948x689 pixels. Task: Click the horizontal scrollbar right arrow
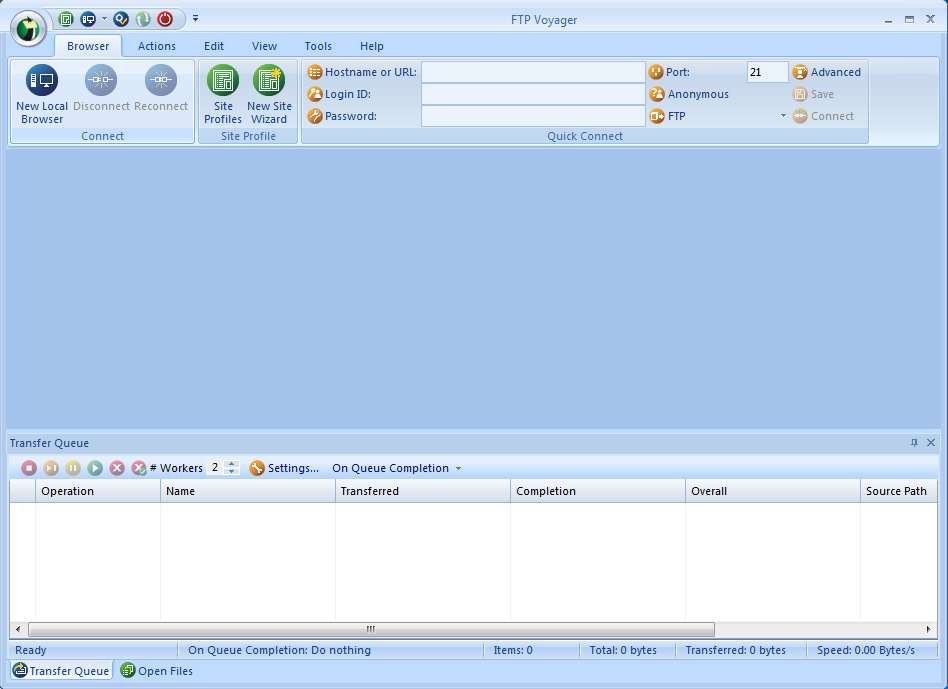[x=929, y=629]
